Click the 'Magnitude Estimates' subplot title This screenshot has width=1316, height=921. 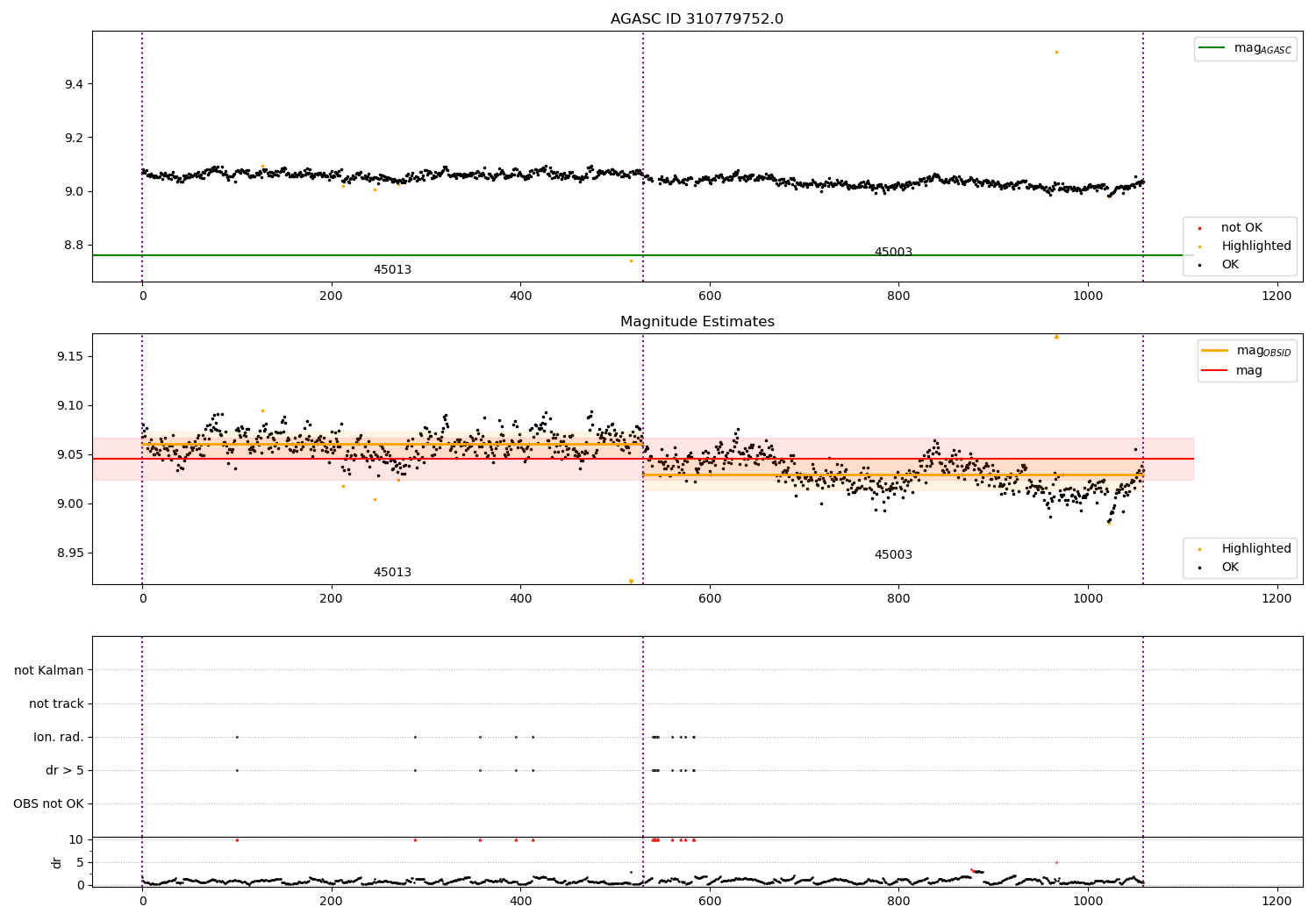pyautogui.click(x=697, y=322)
